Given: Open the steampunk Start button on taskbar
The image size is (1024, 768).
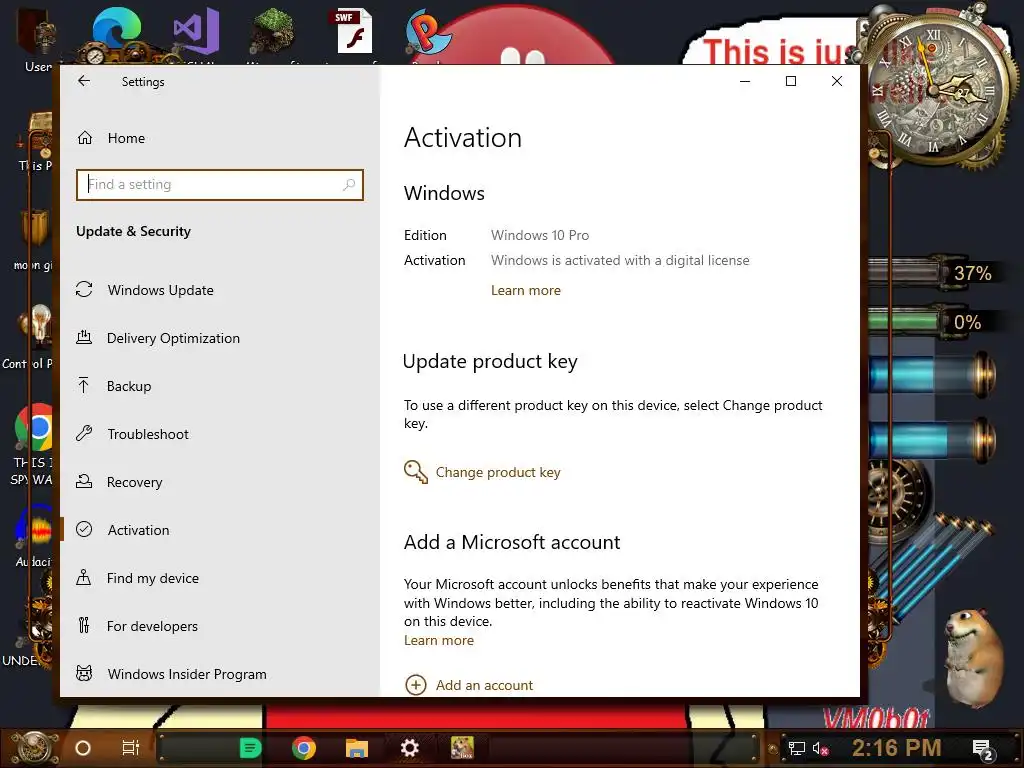Looking at the screenshot, I should 34,747.
